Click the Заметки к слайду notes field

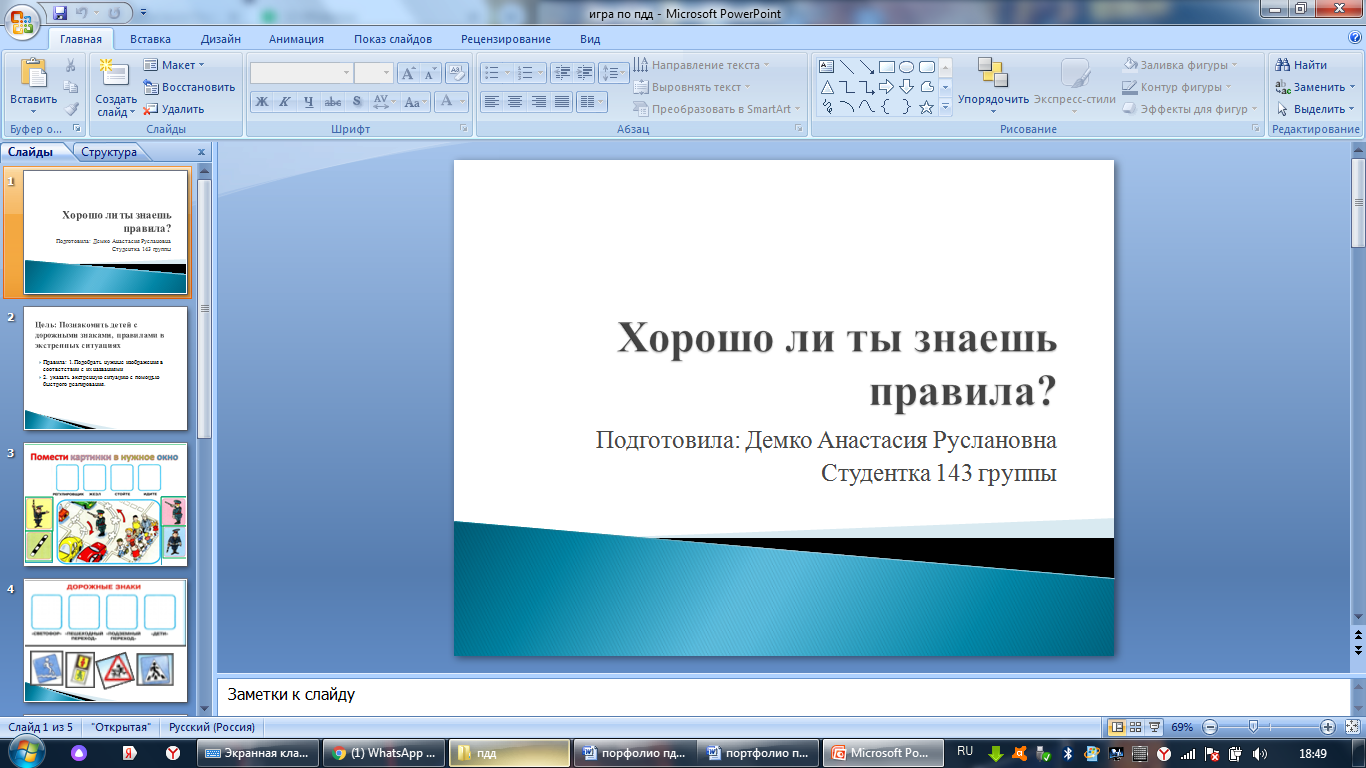[x=782, y=694]
